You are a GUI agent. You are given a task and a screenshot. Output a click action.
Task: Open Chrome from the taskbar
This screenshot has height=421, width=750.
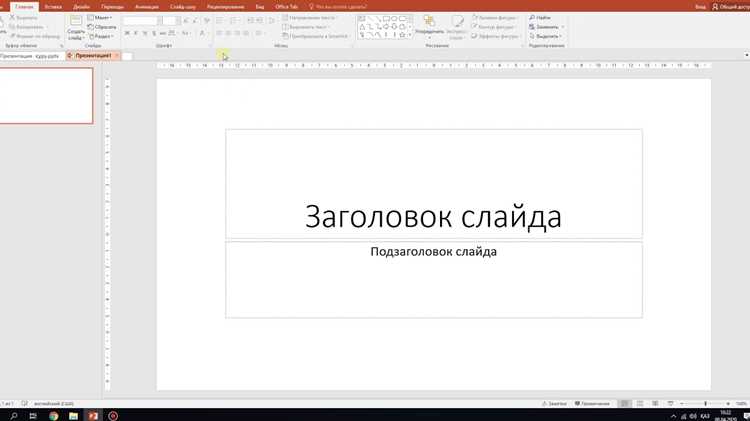54,416
